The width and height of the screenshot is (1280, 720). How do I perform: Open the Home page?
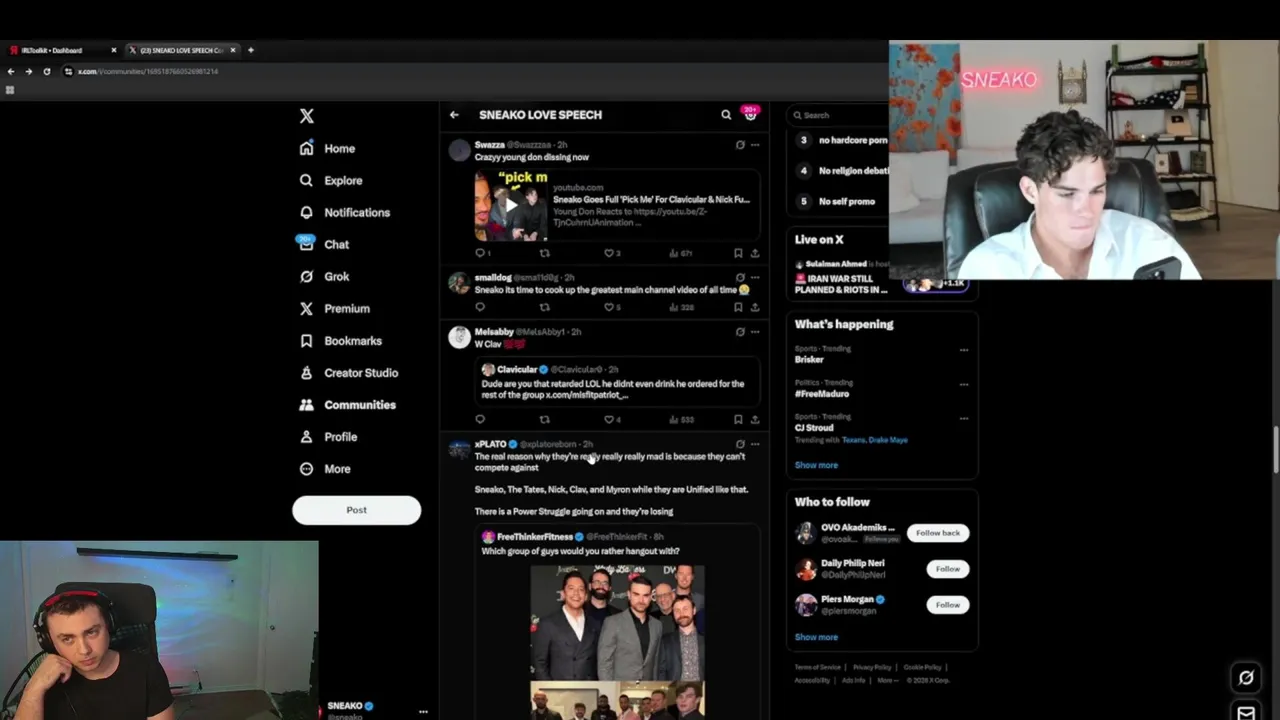tap(328, 148)
